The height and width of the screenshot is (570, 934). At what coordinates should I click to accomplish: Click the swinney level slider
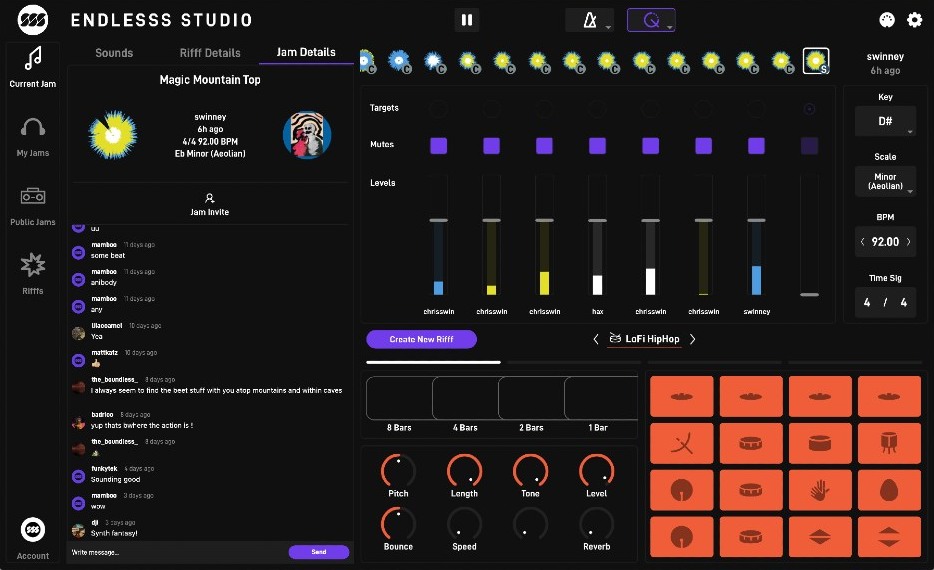click(x=756, y=236)
